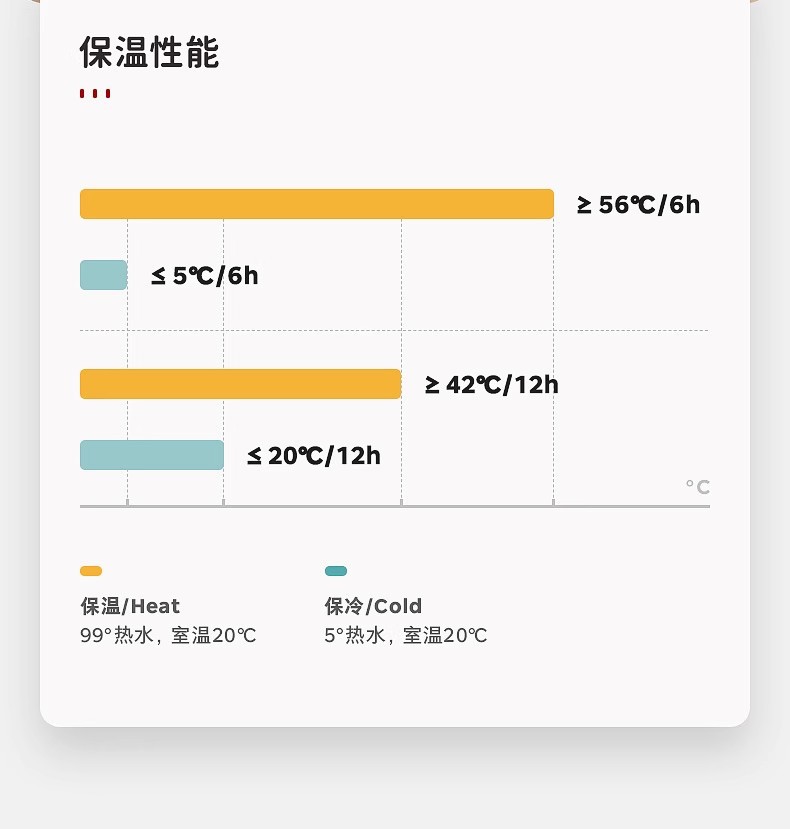Click the solid horizontal chart axis line

click(x=394, y=506)
